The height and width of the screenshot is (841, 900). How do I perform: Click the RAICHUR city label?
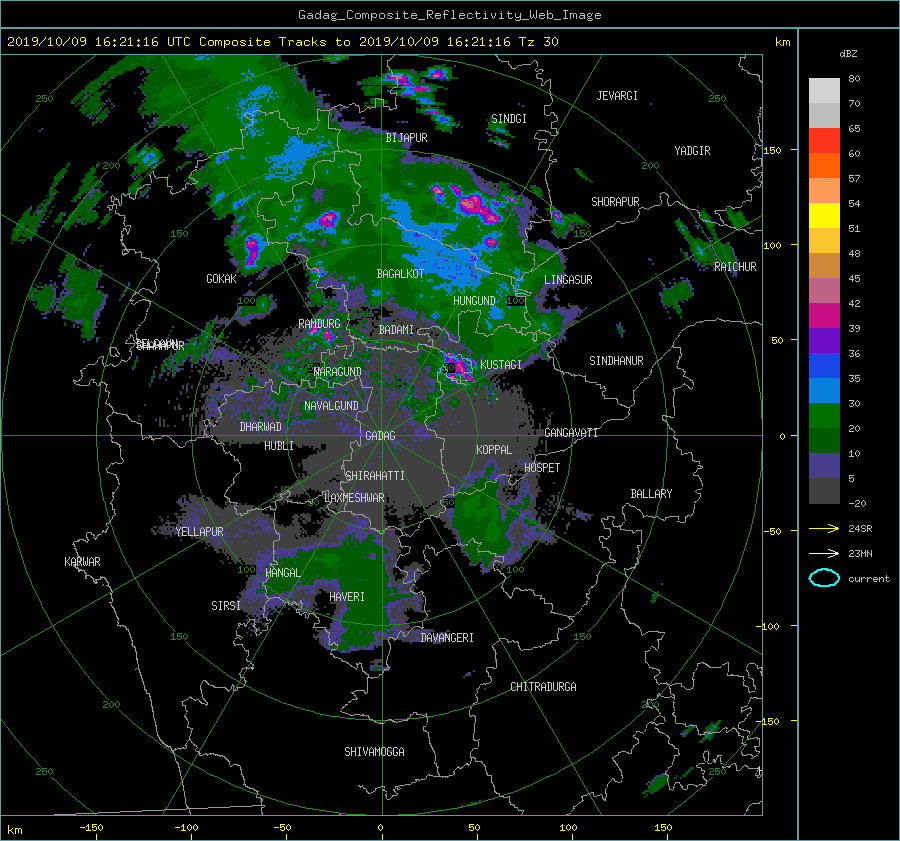[x=735, y=267]
